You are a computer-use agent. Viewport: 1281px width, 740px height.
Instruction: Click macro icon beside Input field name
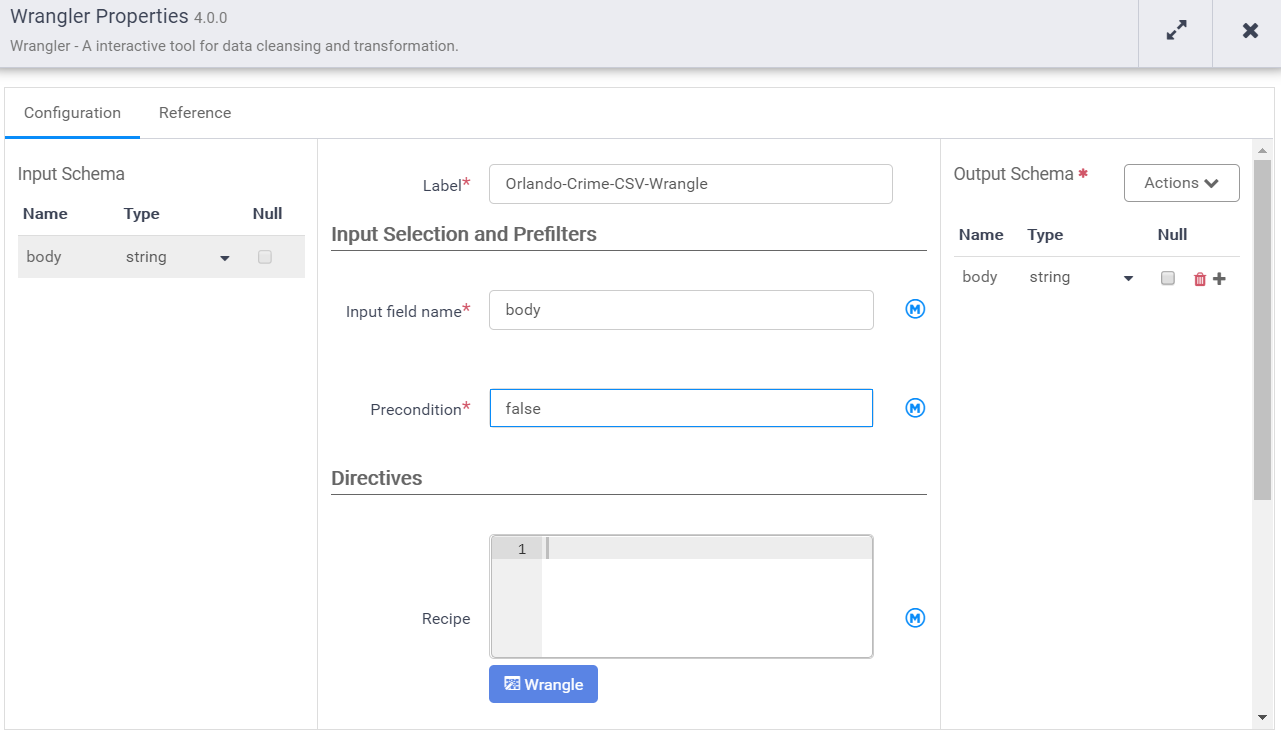pos(915,310)
